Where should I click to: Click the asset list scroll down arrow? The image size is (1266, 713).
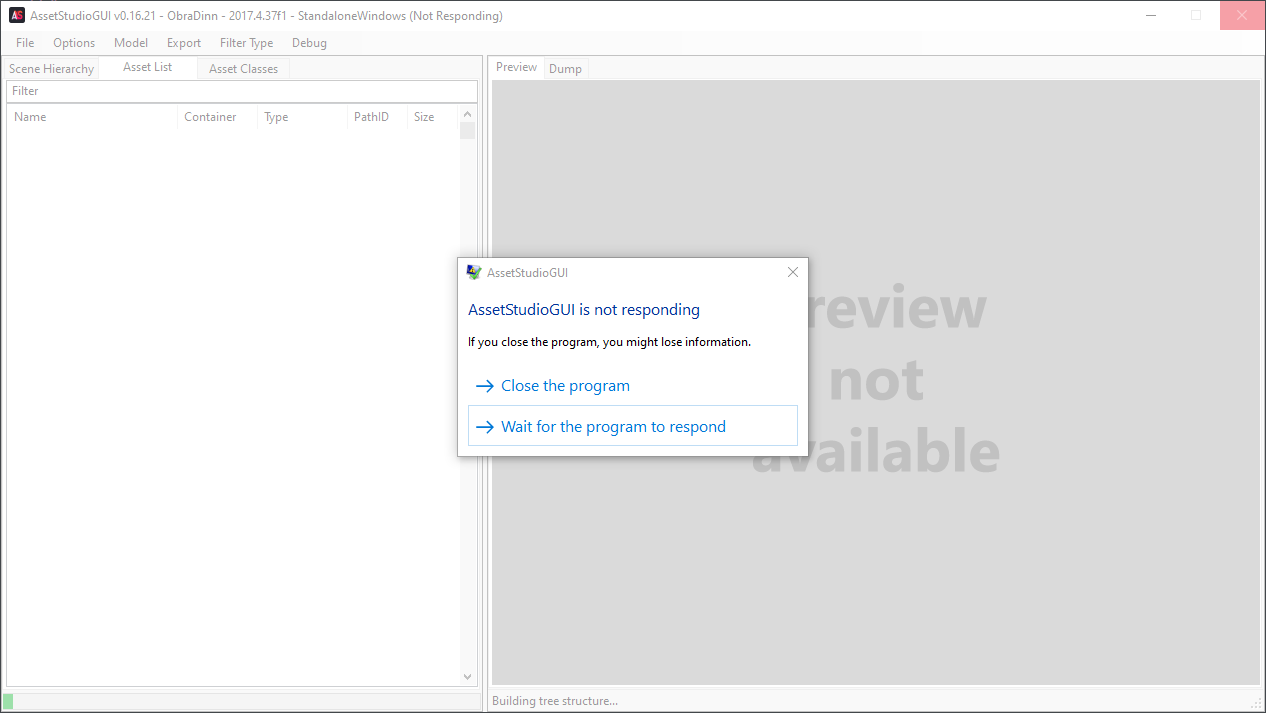coord(467,677)
